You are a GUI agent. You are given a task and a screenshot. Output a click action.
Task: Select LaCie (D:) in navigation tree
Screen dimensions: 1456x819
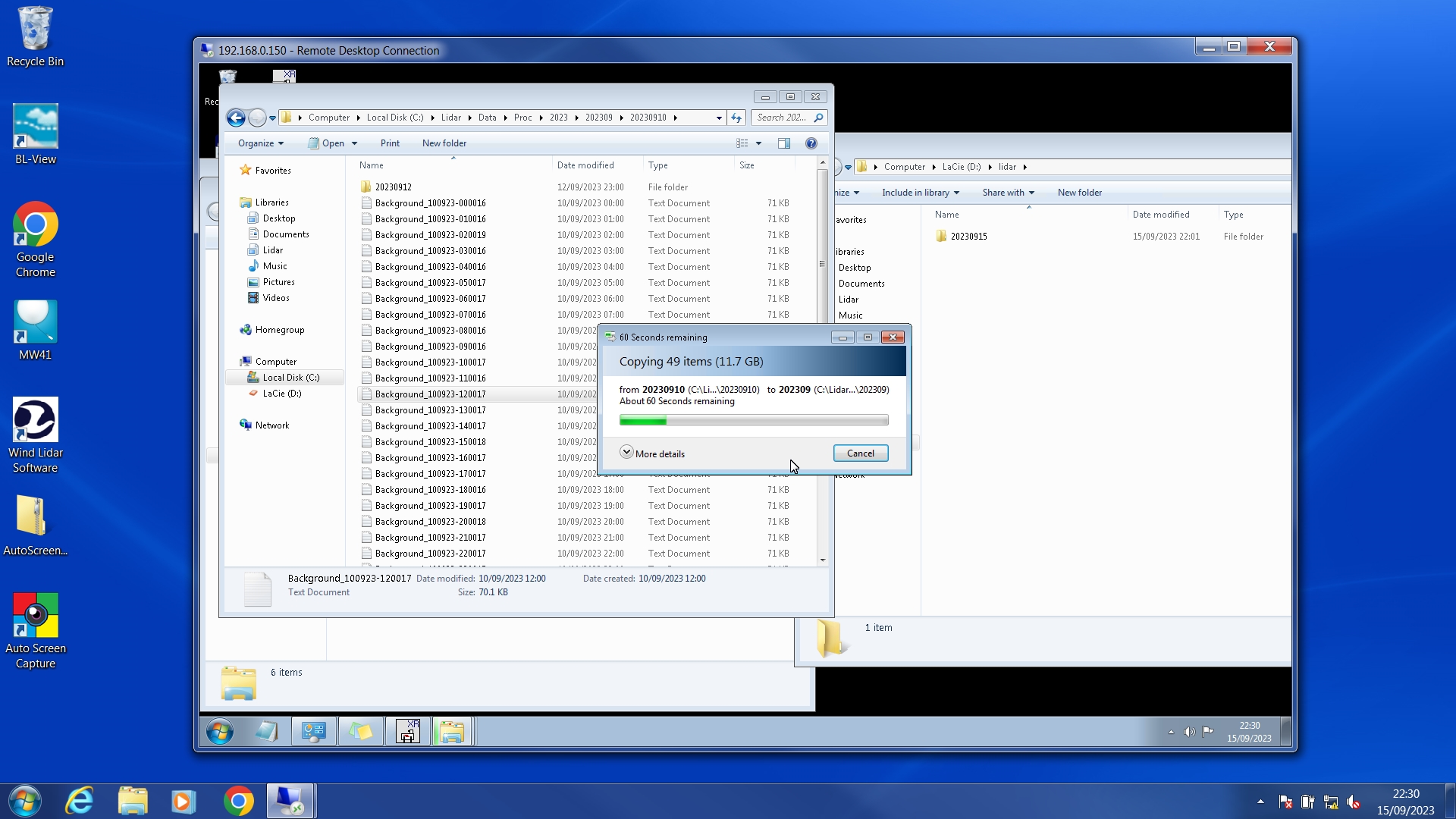tap(281, 394)
